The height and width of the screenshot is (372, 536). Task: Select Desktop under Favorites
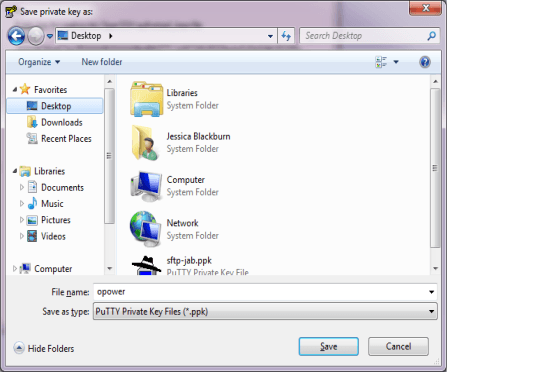pyautogui.click(x=55, y=106)
